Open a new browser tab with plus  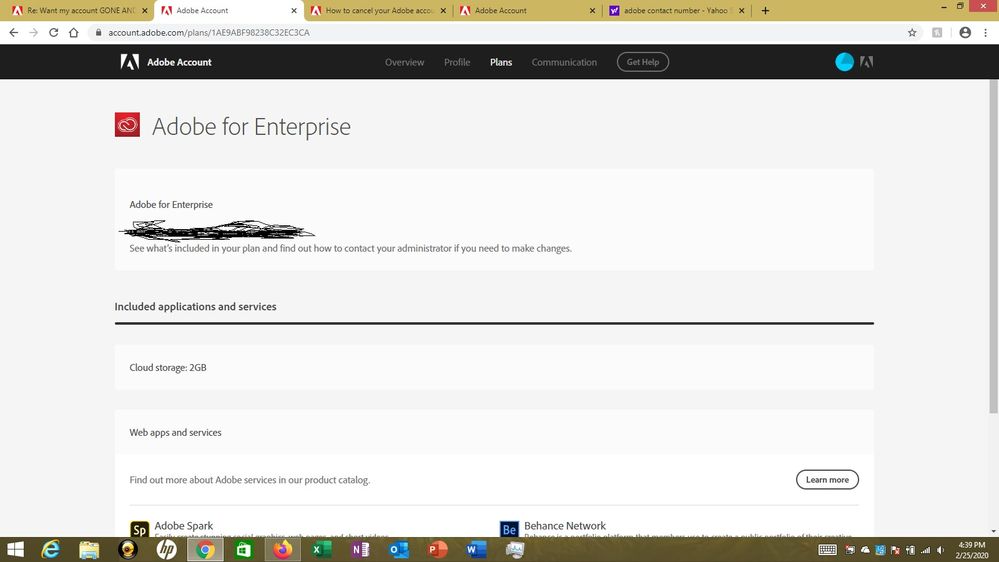pyautogui.click(x=765, y=10)
